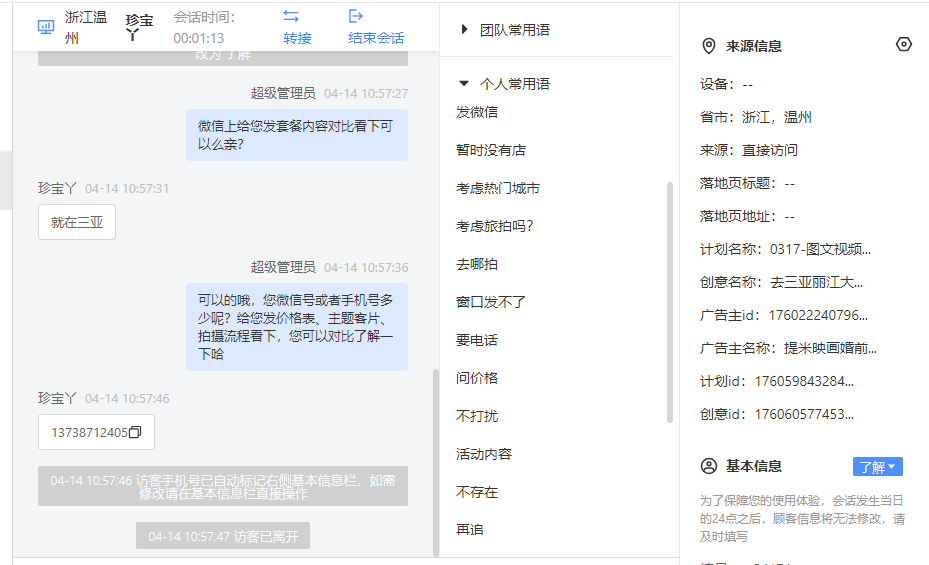The height and width of the screenshot is (565, 929).
Task: Select the 发微信 quick phrase
Action: click(x=477, y=112)
